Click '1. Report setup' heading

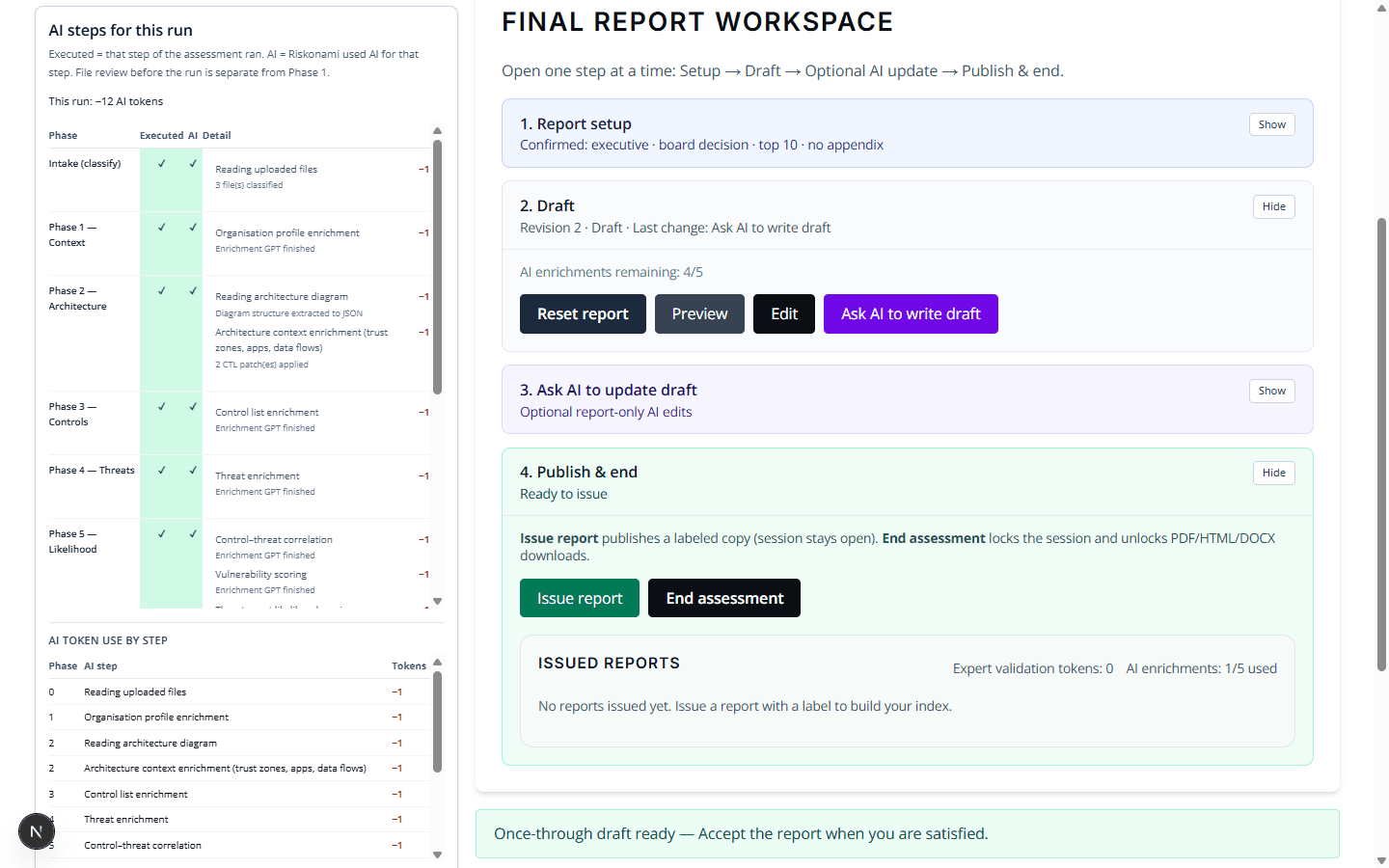click(576, 124)
